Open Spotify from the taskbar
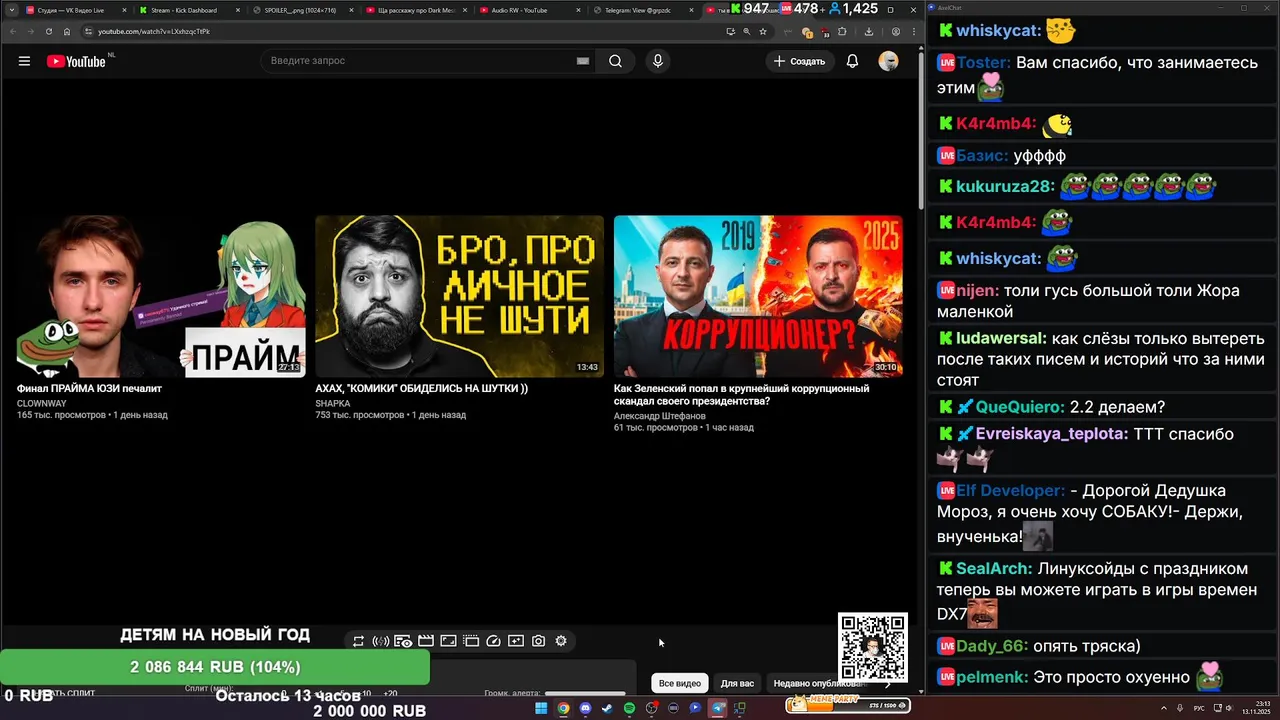 (629, 708)
